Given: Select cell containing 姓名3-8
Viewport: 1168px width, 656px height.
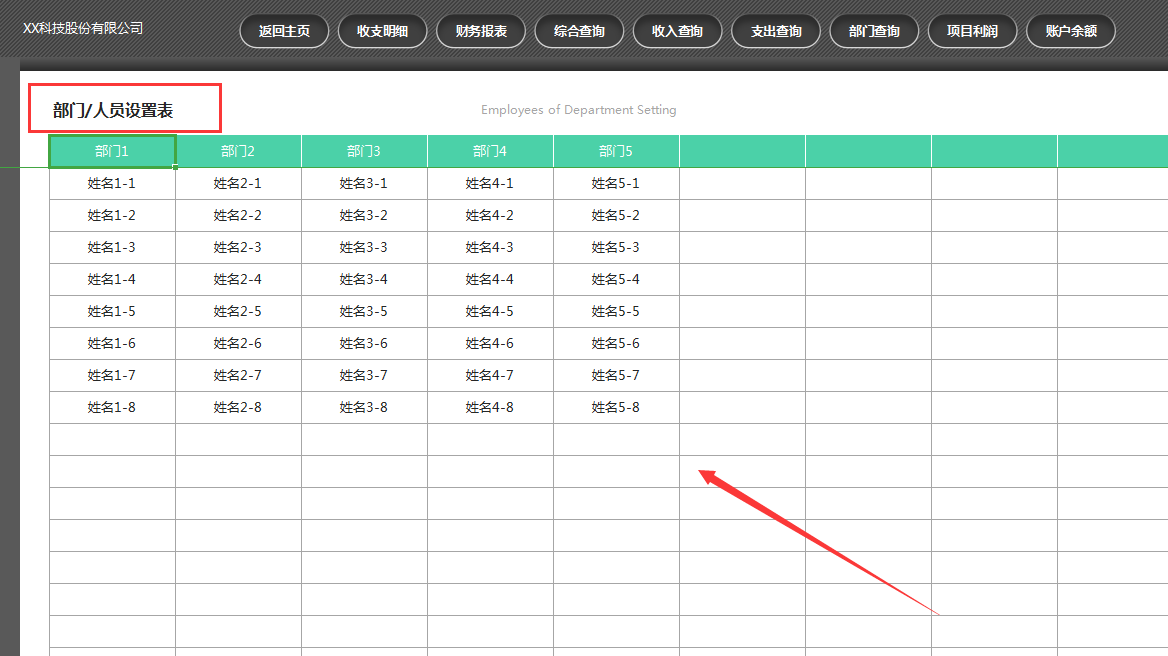Looking at the screenshot, I should (364, 407).
